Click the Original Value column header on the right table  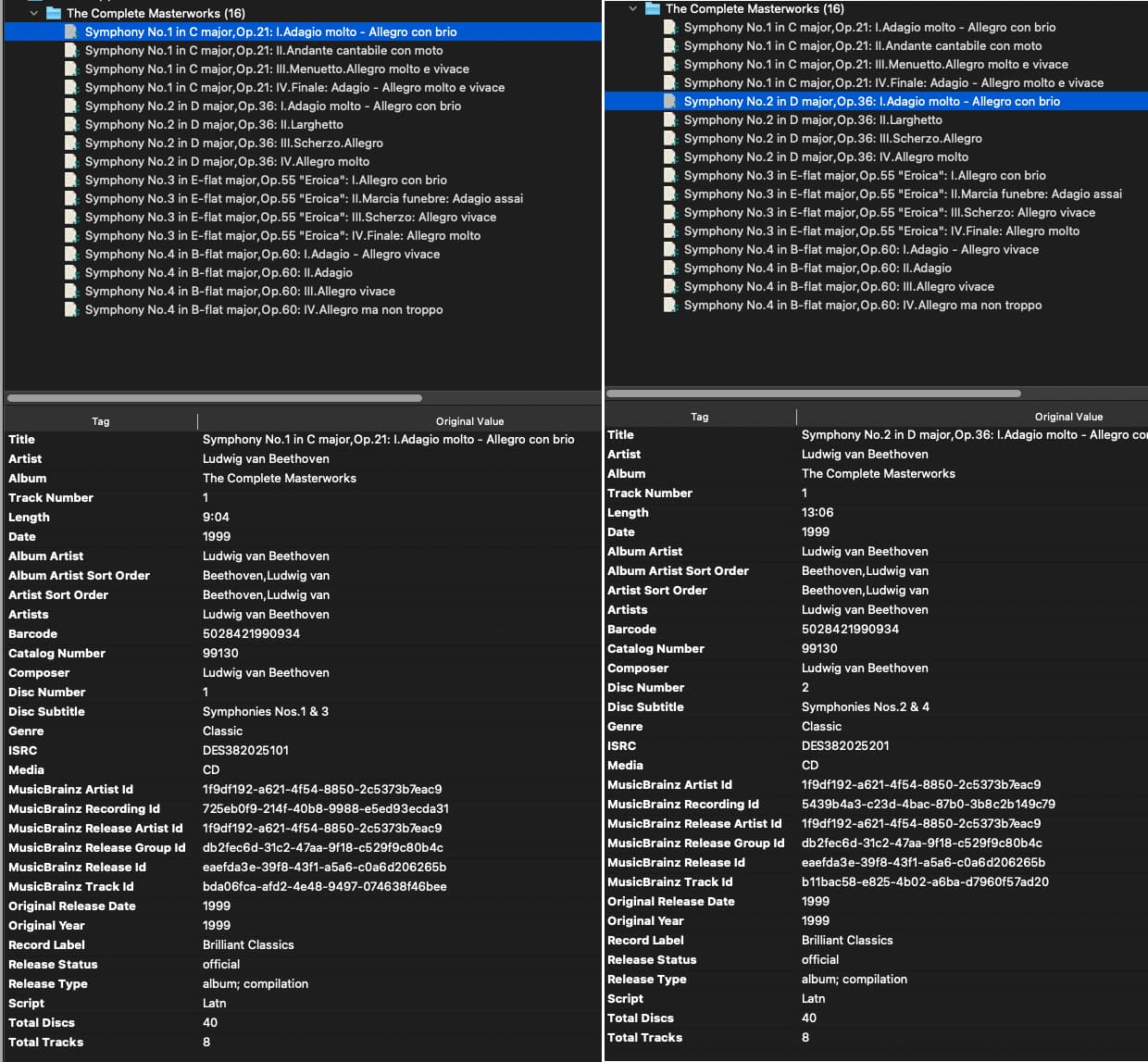click(x=1069, y=416)
